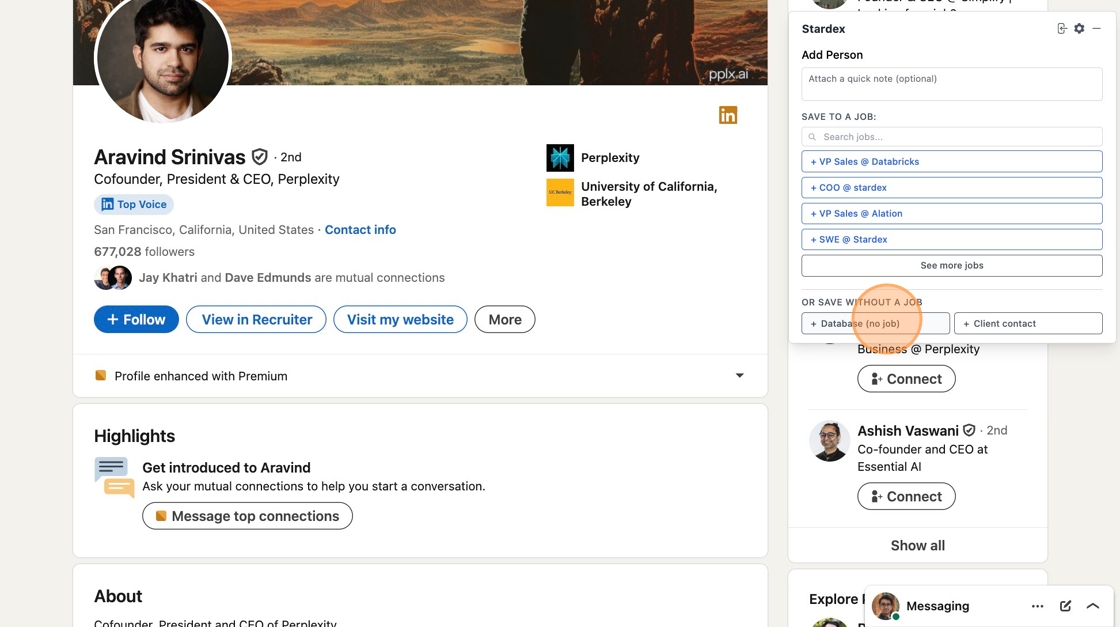Expand Profile enhanced with Premium section
This screenshot has height=627, width=1120.
point(740,376)
